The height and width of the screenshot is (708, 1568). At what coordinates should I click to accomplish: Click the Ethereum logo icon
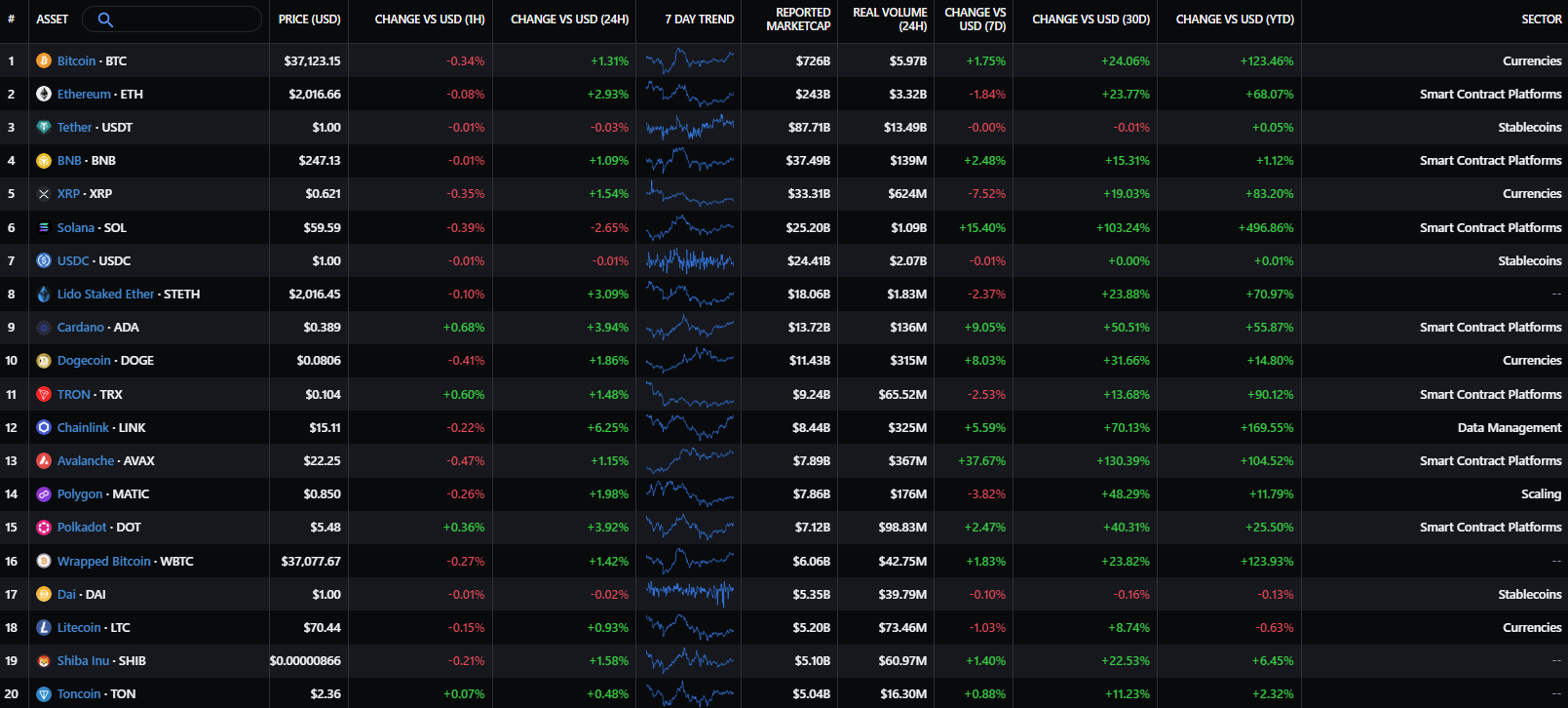tap(44, 95)
